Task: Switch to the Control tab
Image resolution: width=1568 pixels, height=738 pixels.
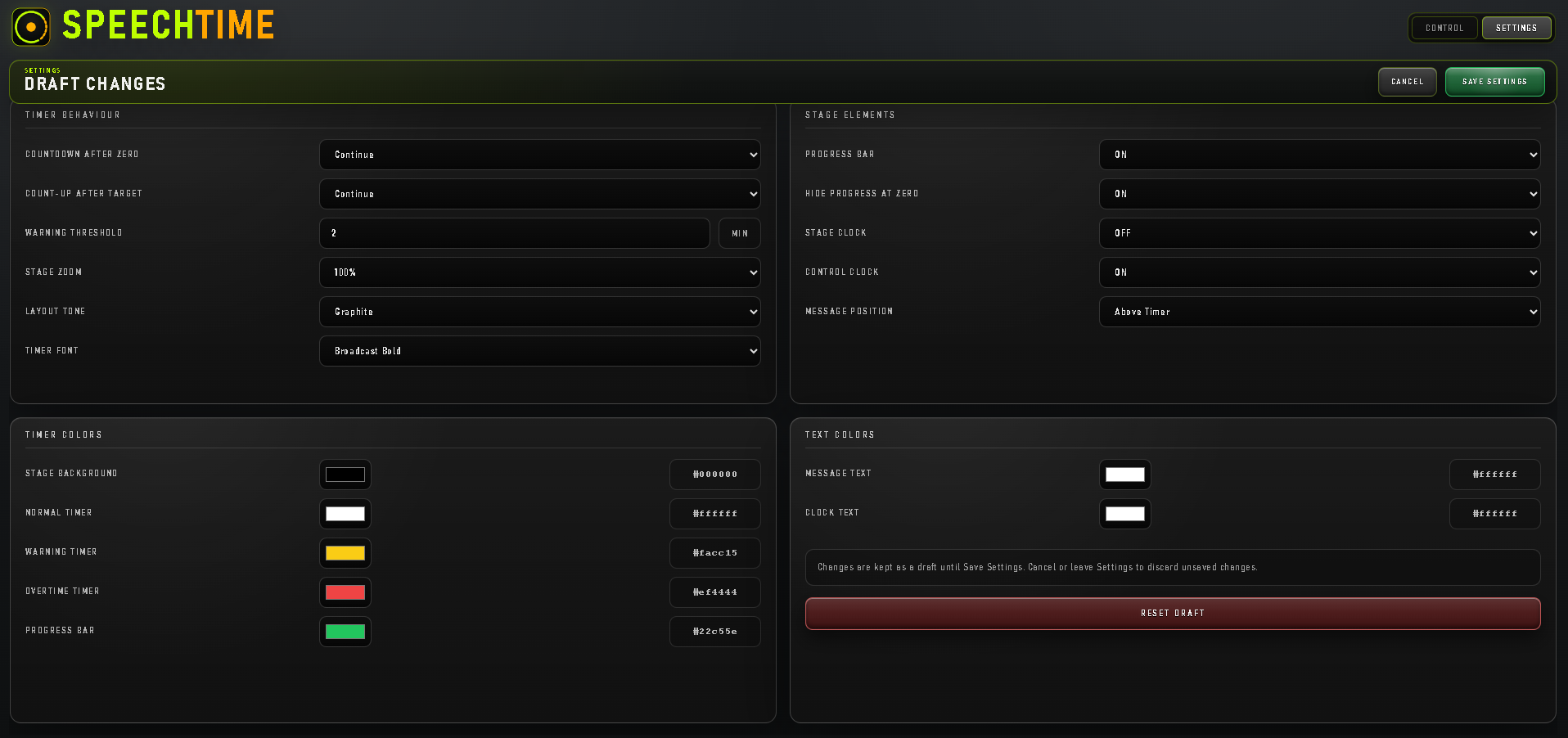Action: point(1444,28)
